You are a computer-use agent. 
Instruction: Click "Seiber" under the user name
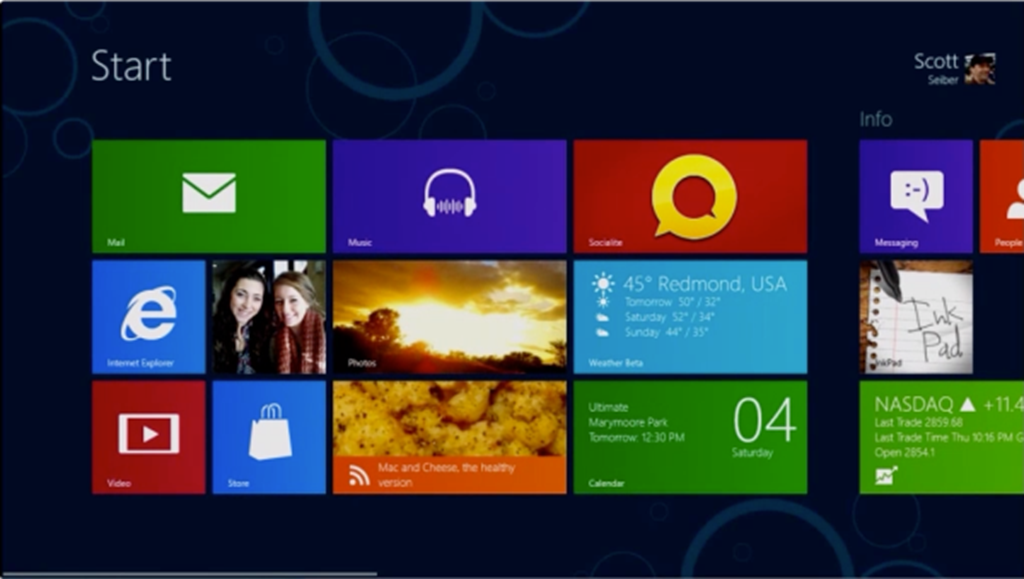click(x=943, y=80)
